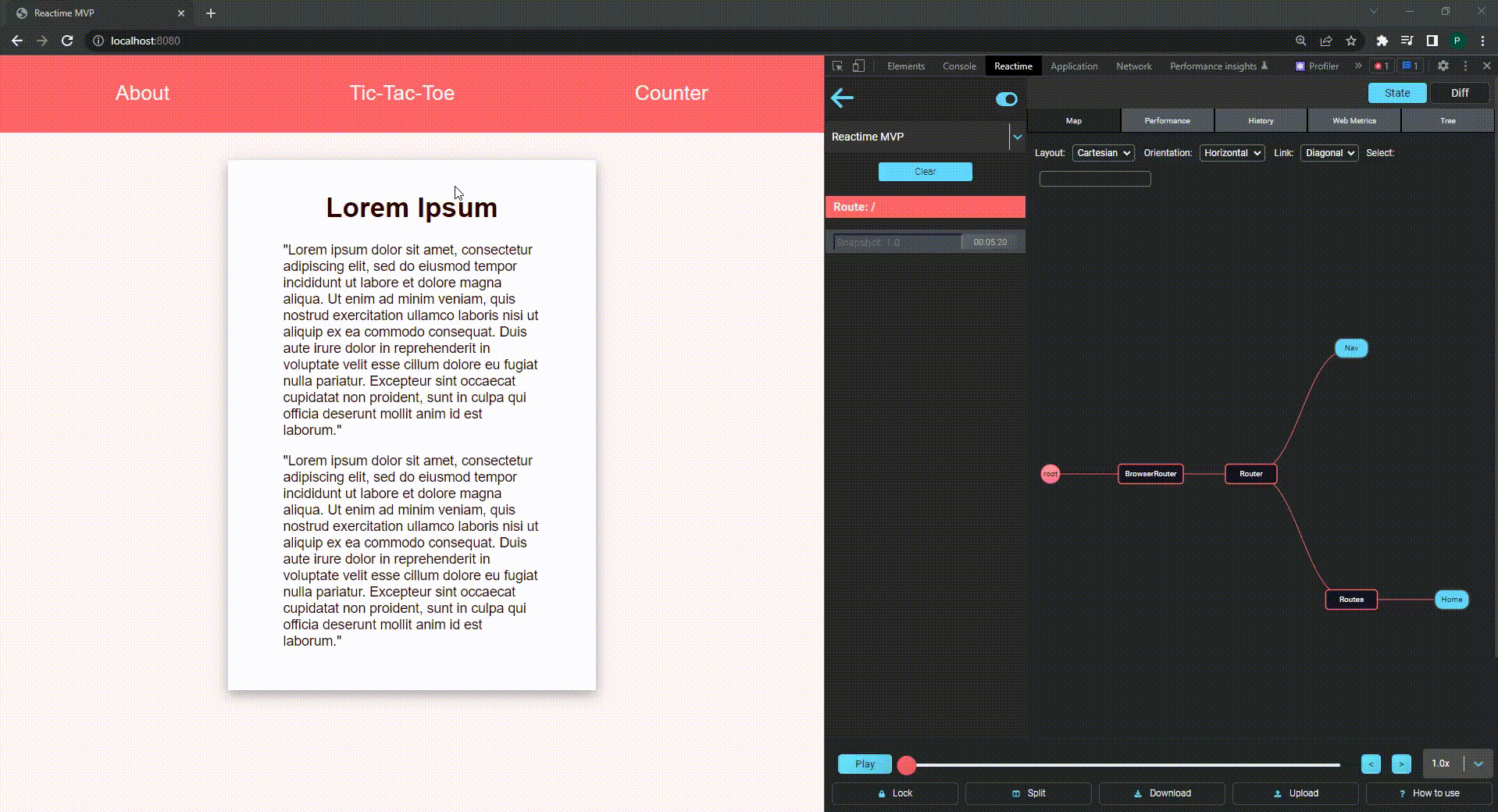Open the media control playlist icon

click(1407, 41)
